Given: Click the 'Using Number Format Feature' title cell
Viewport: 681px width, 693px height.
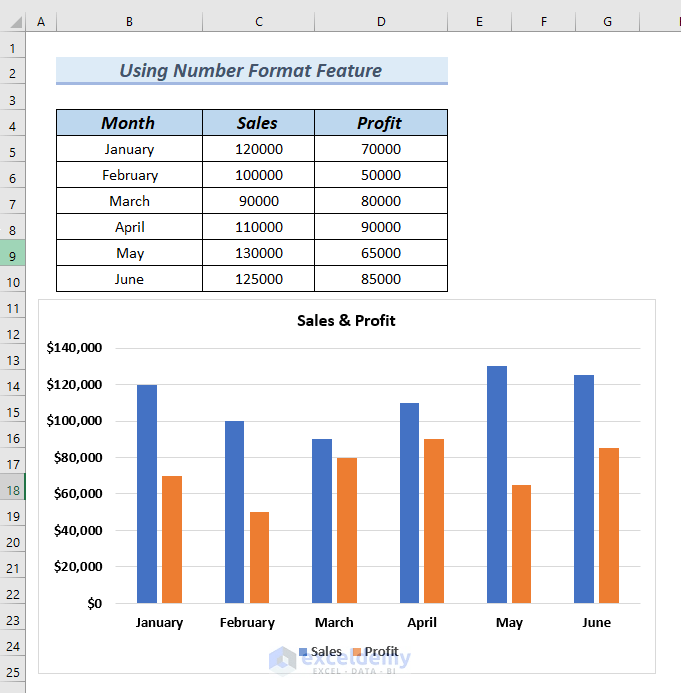Looking at the screenshot, I should pyautogui.click(x=252, y=71).
